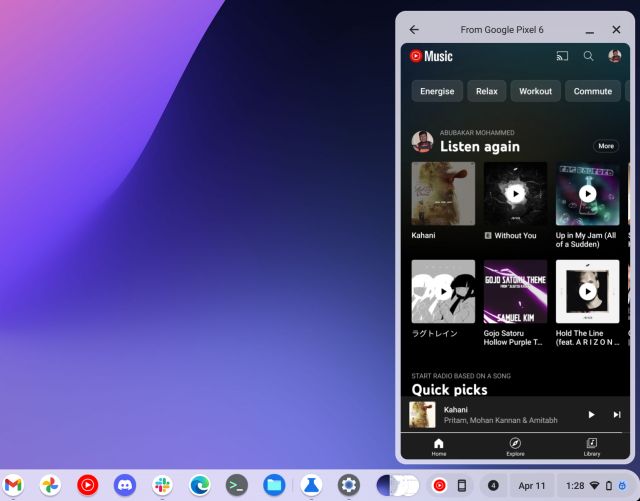Play the Without You track thumbnail
The height and width of the screenshot is (501, 640).
515,194
